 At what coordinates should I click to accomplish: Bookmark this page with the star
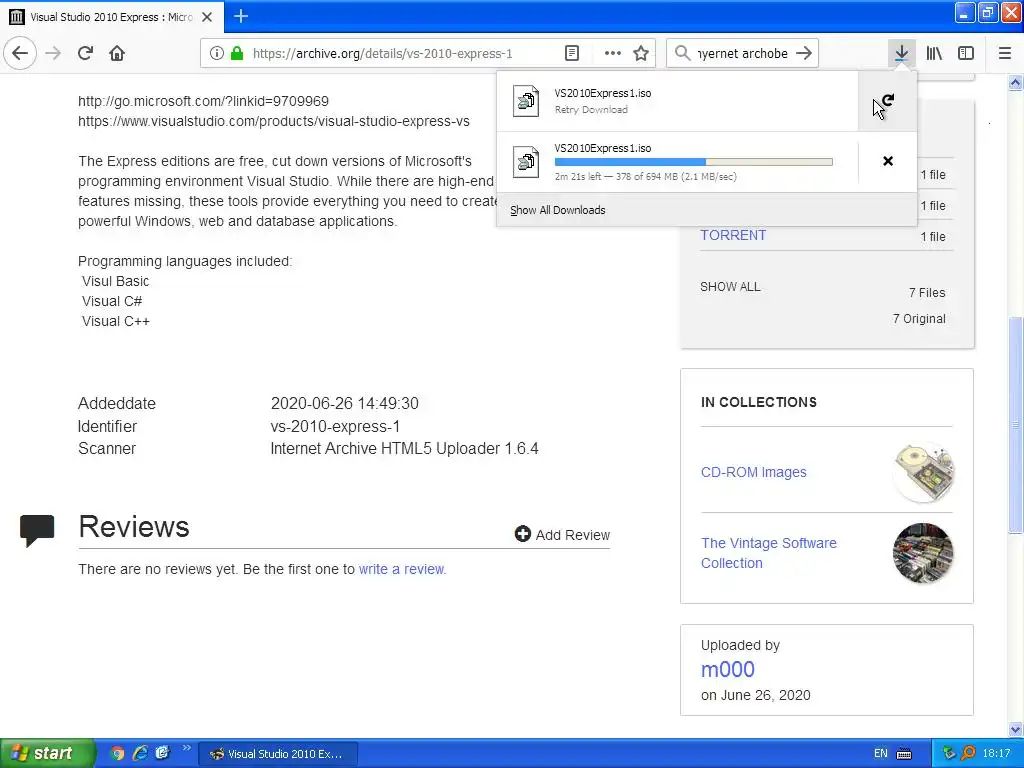[641, 53]
